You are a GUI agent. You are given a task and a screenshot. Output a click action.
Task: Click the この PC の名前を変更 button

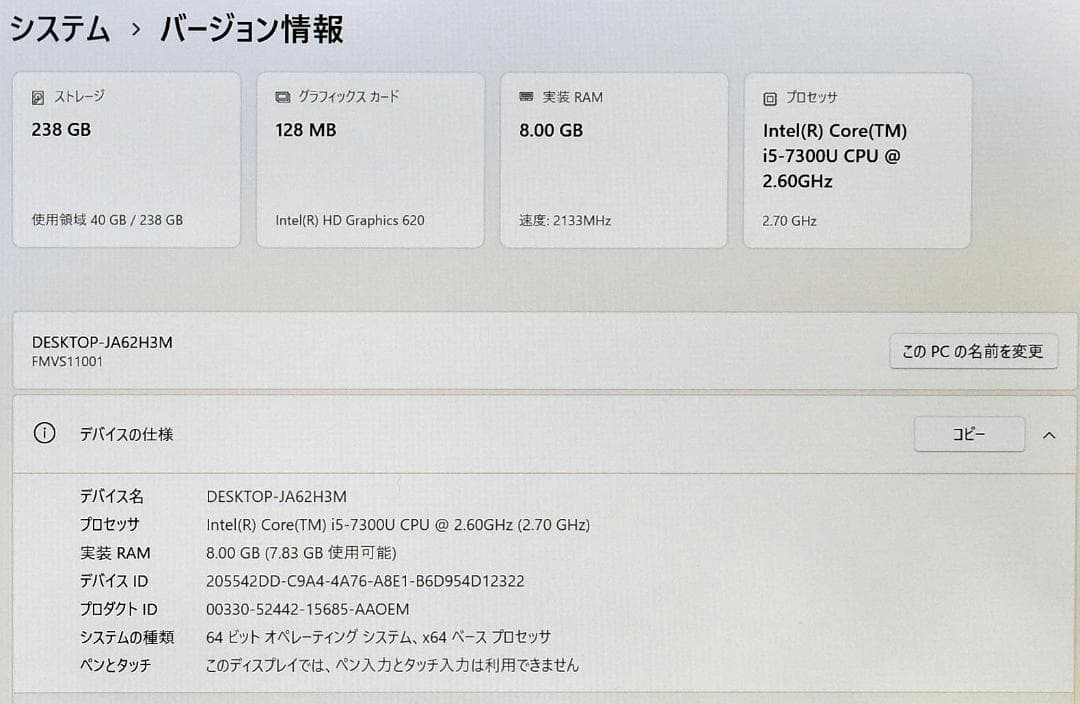[x=973, y=351]
